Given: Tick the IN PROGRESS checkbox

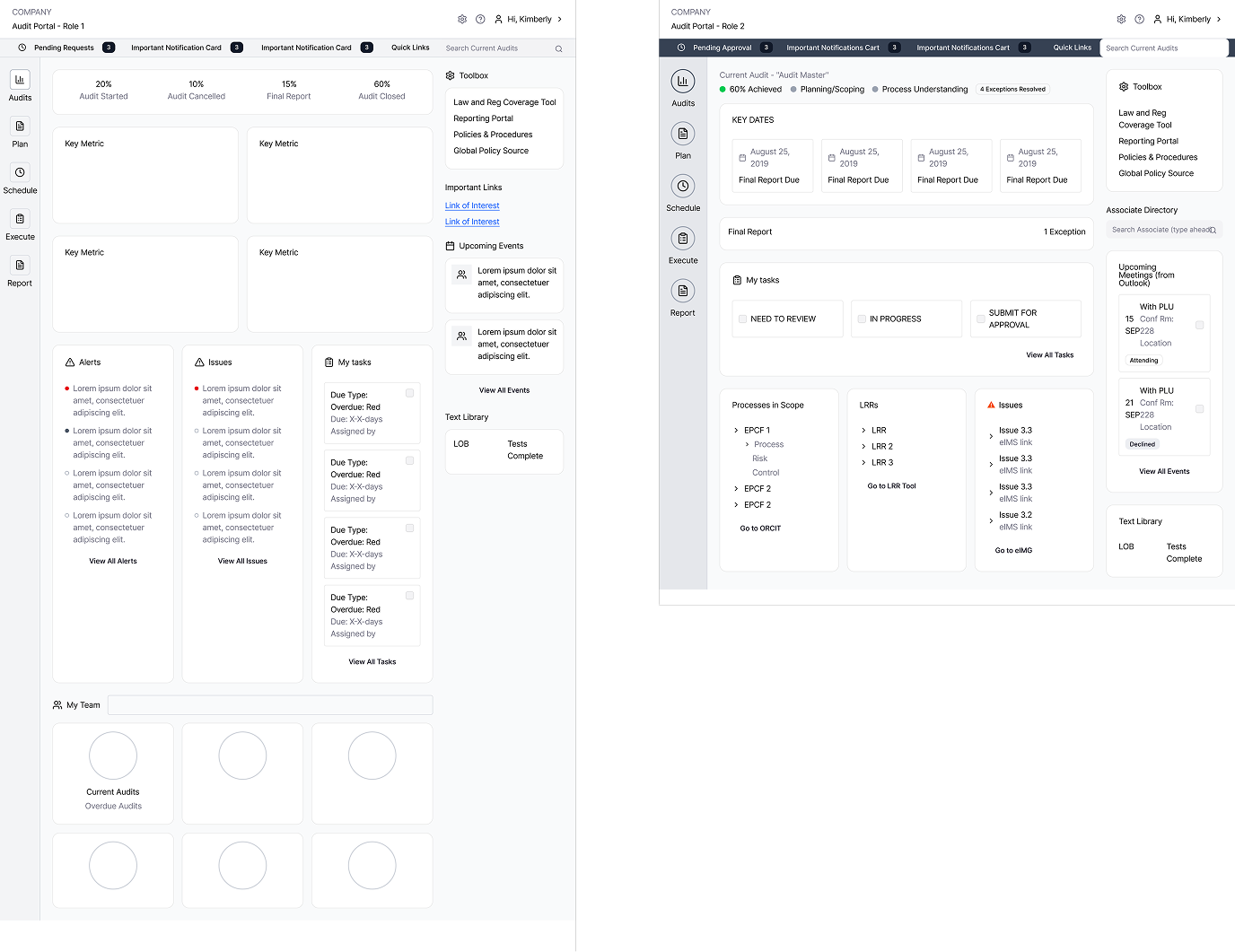Looking at the screenshot, I should (862, 319).
